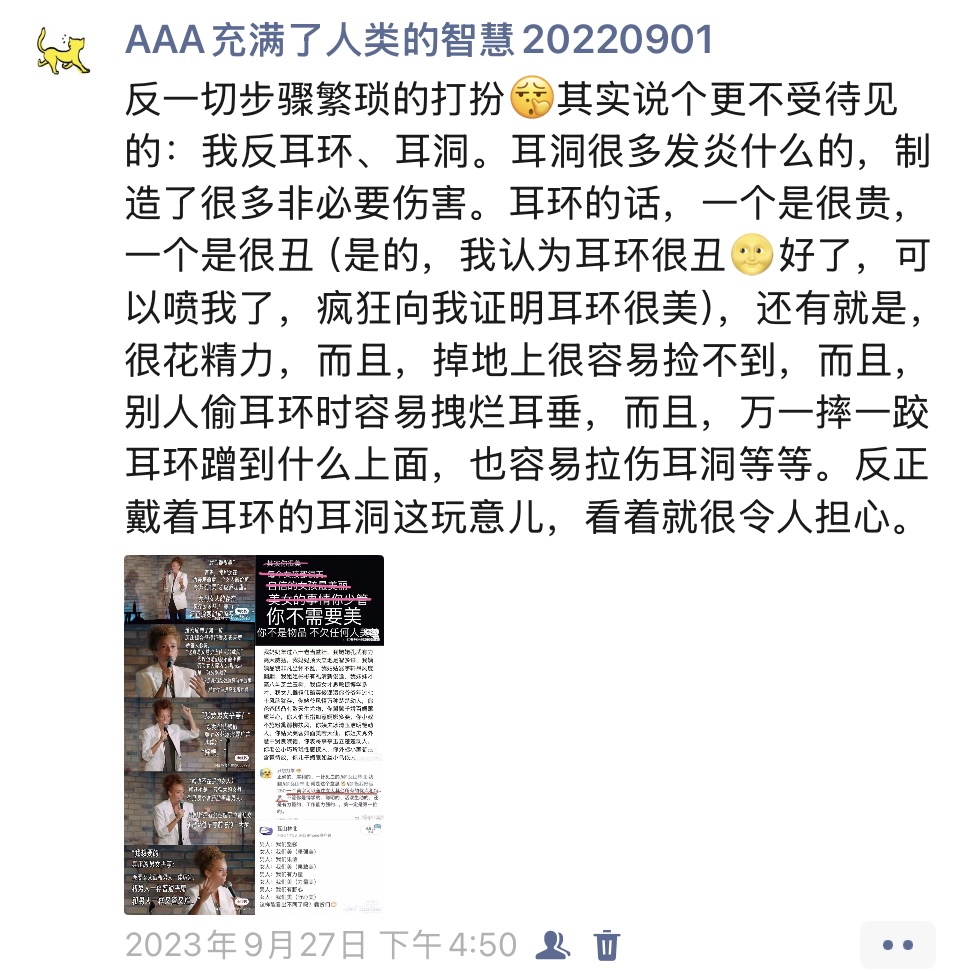Open the two-dot more options button
960x971 pixels.
pos(897,945)
